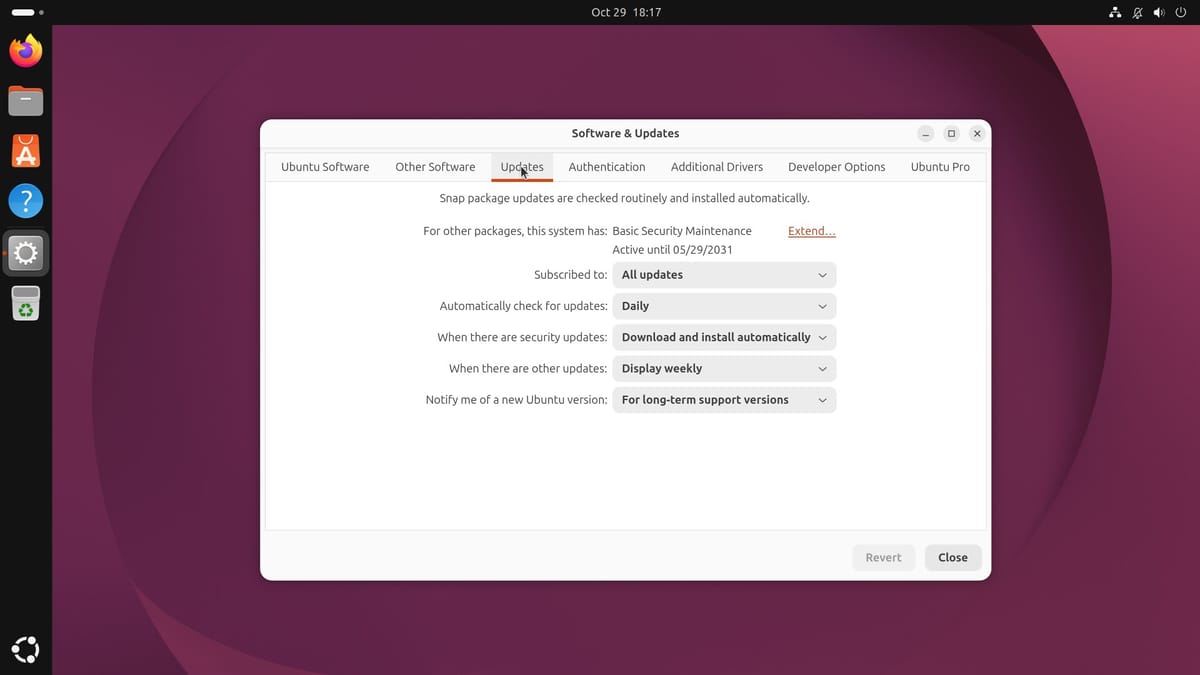Open the Authentication tab

[x=607, y=167]
